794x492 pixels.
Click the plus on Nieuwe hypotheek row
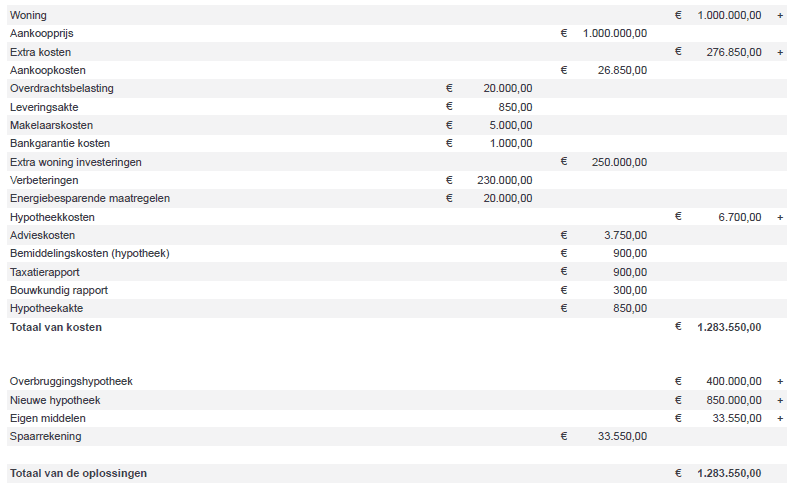click(780, 400)
